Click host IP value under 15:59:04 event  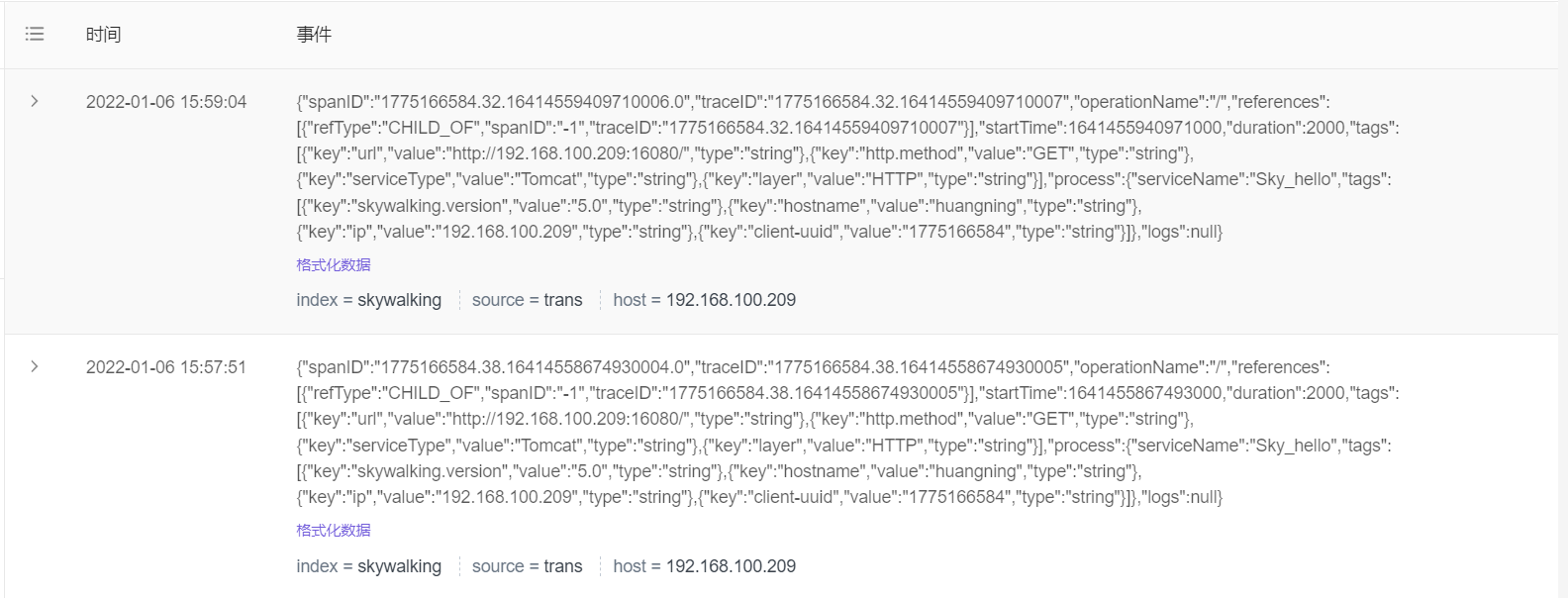[731, 300]
